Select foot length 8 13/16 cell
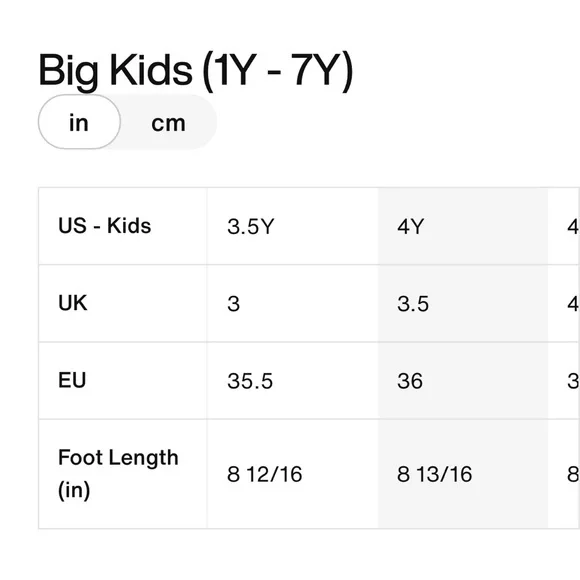 tap(463, 474)
